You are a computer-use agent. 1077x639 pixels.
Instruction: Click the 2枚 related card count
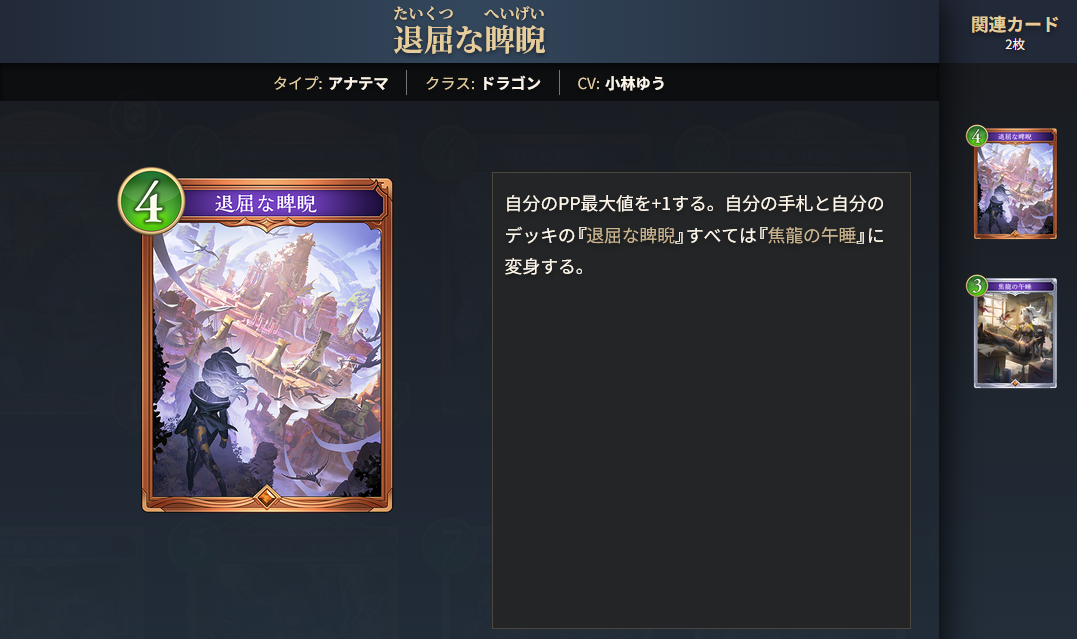(1014, 45)
